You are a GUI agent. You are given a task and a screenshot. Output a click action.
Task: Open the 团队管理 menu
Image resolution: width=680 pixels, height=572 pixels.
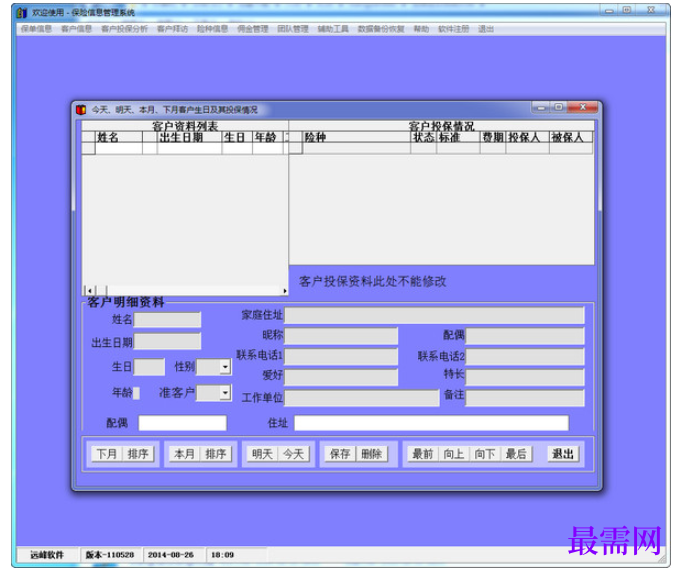coord(293,29)
